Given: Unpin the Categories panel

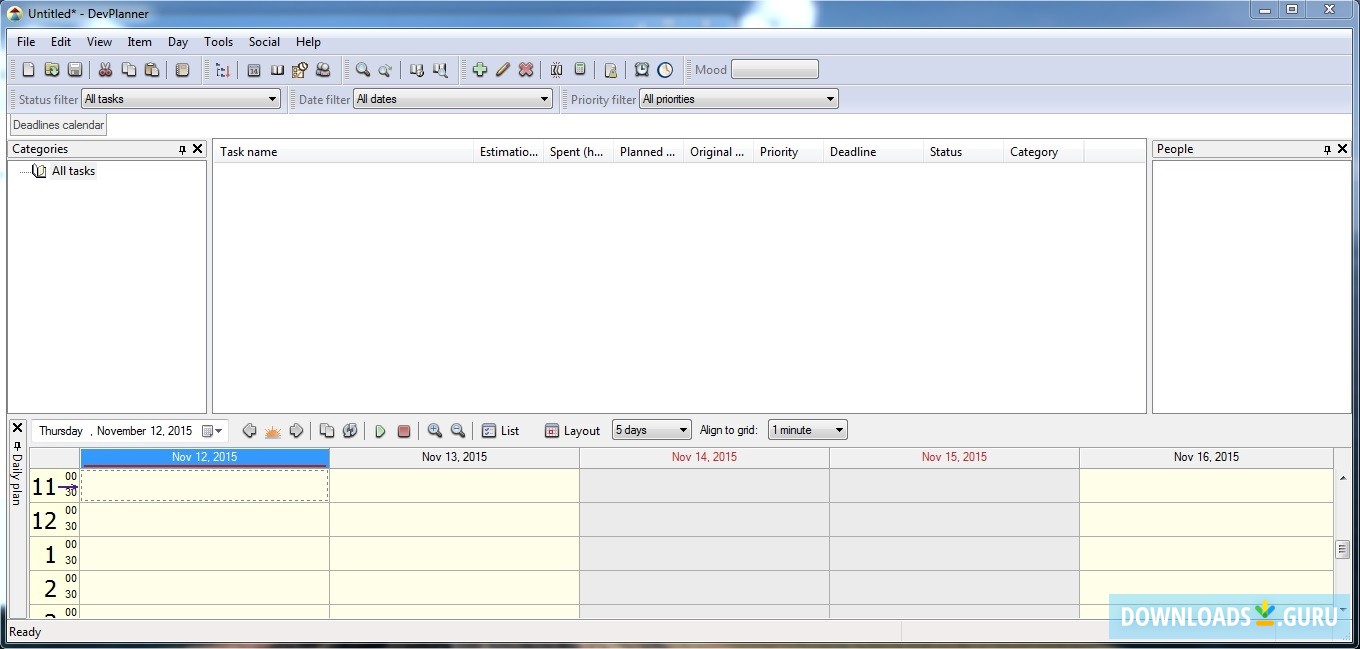Looking at the screenshot, I should [183, 148].
